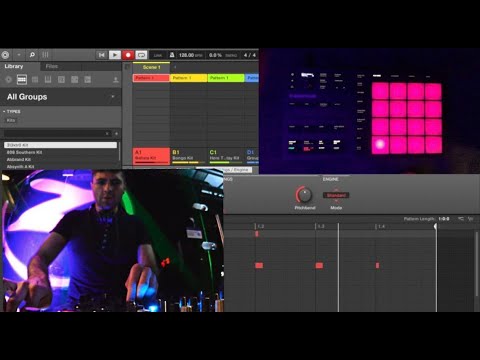Toggle the Link button in header
This screenshot has width=480, height=360.
point(158,55)
